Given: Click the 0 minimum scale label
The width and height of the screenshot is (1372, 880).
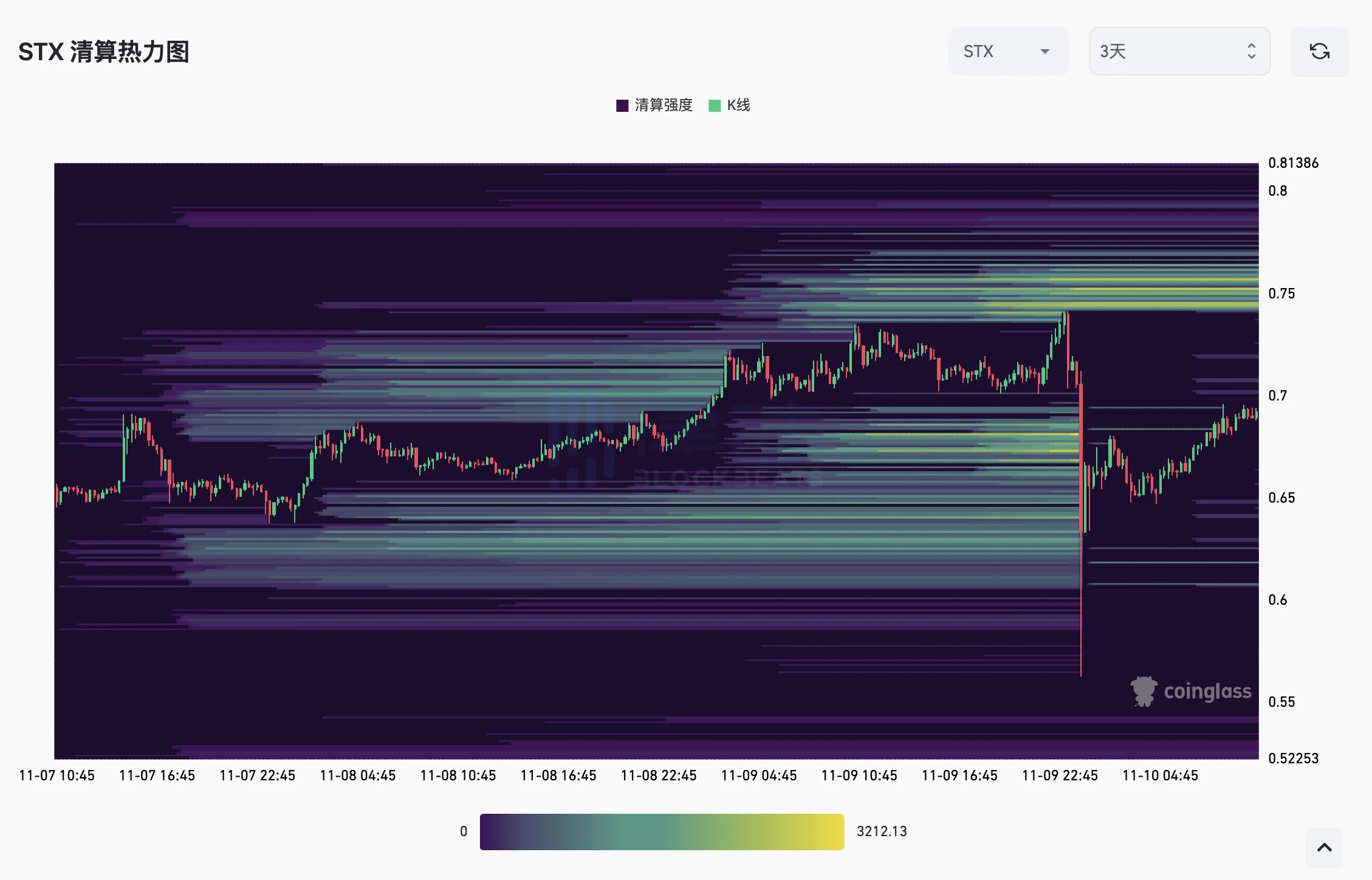Looking at the screenshot, I should pos(464,831).
